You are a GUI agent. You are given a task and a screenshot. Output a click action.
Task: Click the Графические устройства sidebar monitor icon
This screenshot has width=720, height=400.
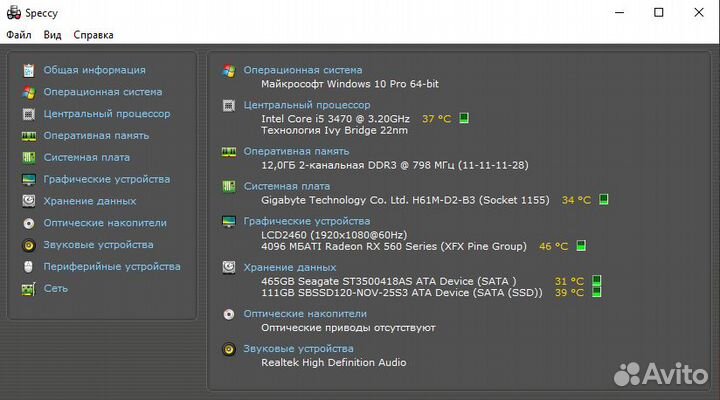click(28, 180)
